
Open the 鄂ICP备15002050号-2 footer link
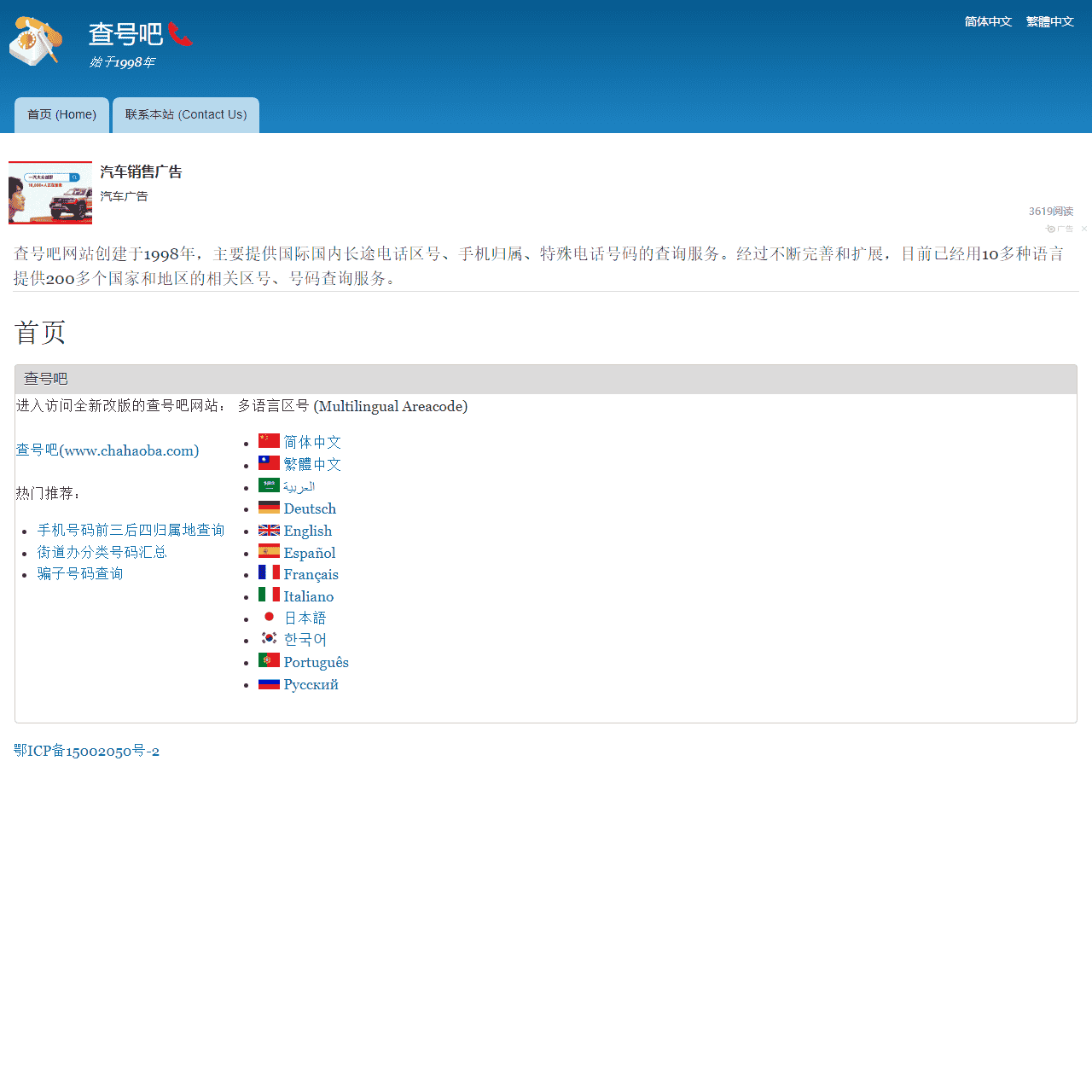pos(87,751)
